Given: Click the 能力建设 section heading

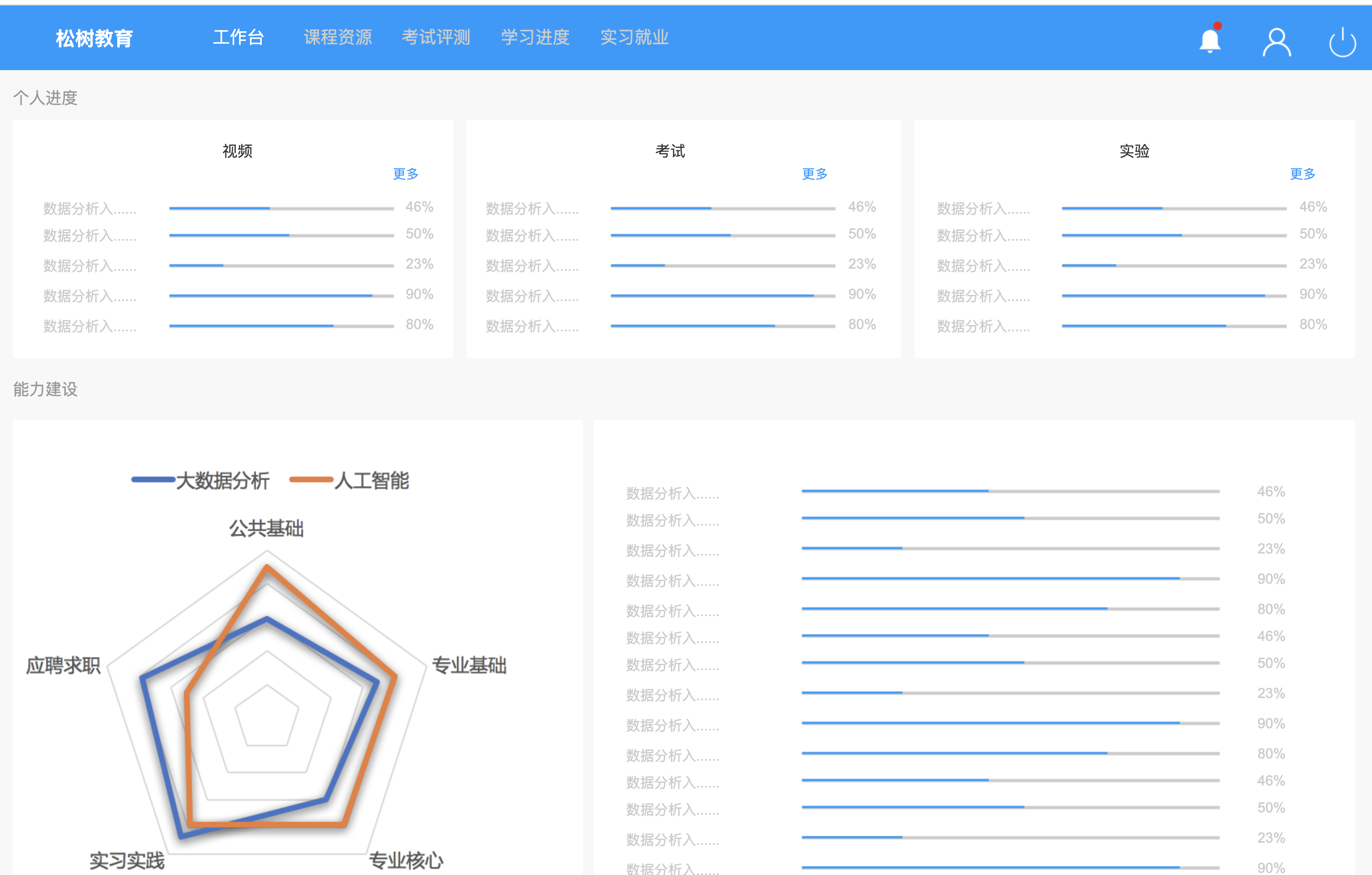Looking at the screenshot, I should click(45, 389).
